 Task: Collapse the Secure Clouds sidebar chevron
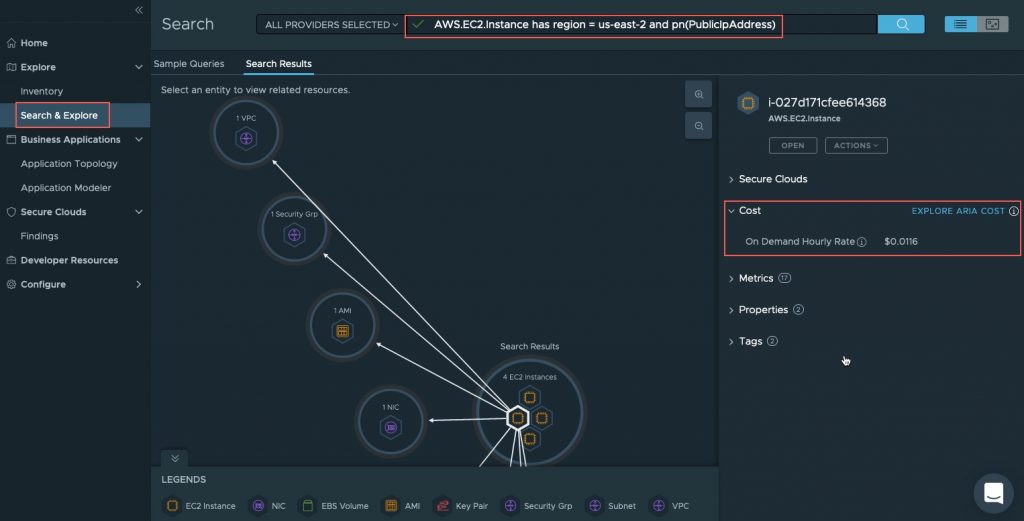[x=138, y=212]
